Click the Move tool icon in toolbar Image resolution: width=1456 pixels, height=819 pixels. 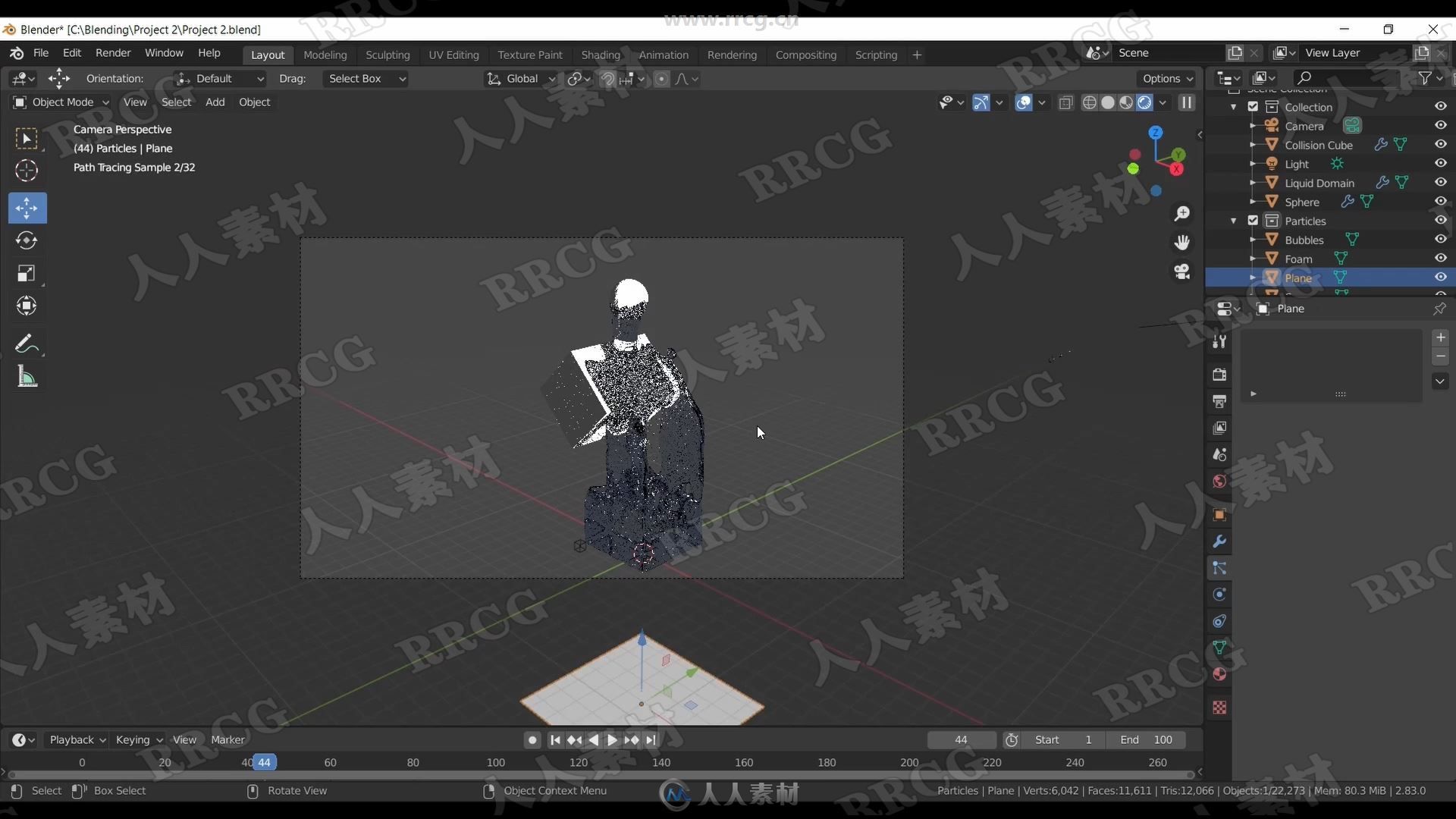coord(27,207)
